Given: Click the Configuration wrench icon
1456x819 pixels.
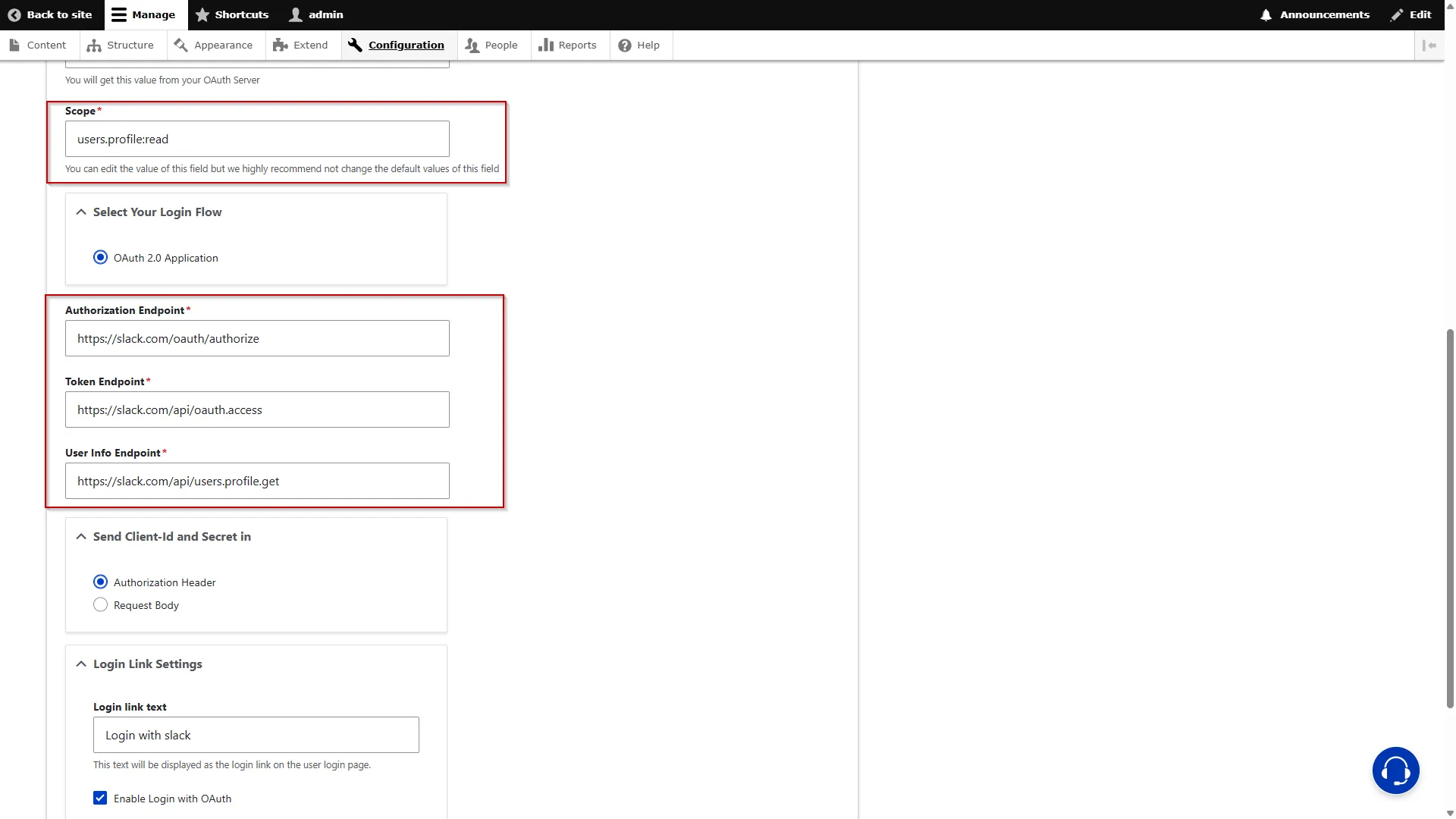Looking at the screenshot, I should tap(355, 45).
